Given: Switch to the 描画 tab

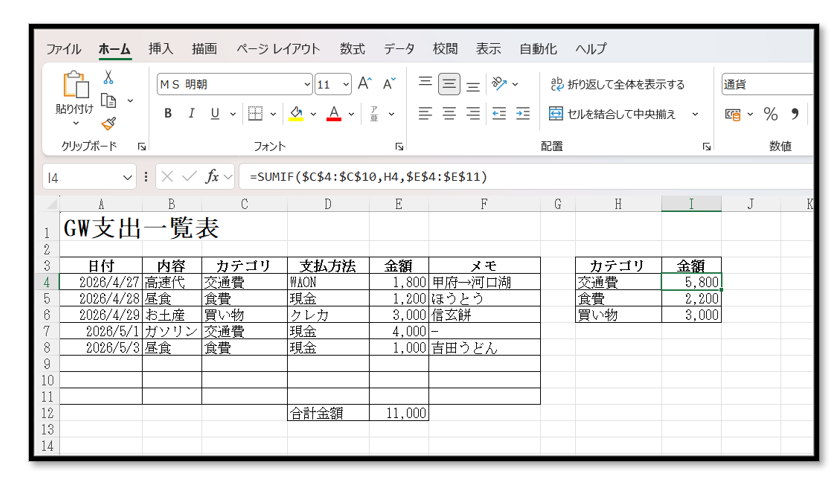Looking at the screenshot, I should coord(204,49).
